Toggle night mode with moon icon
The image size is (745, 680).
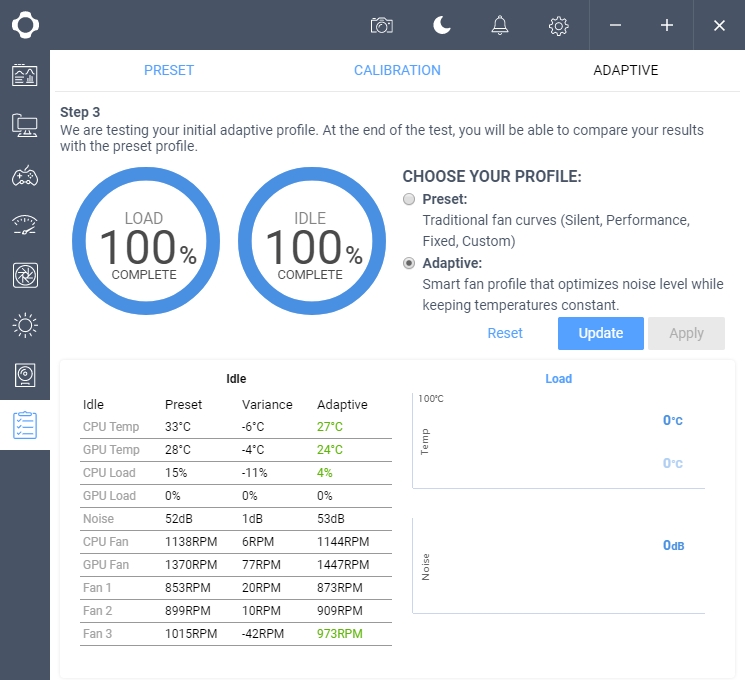tap(441, 25)
